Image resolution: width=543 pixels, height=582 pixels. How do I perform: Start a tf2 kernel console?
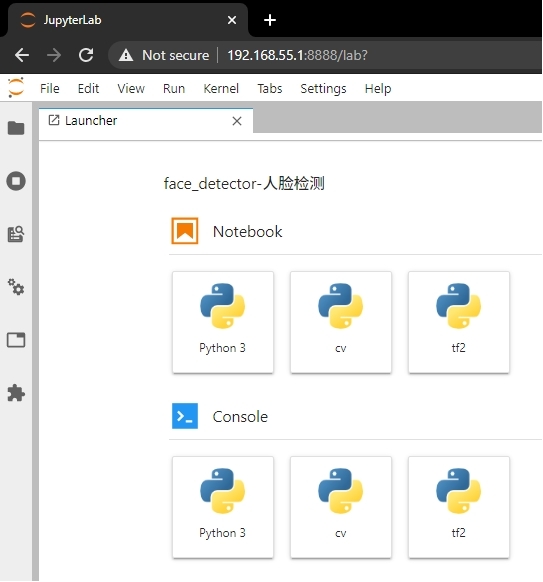(459, 507)
